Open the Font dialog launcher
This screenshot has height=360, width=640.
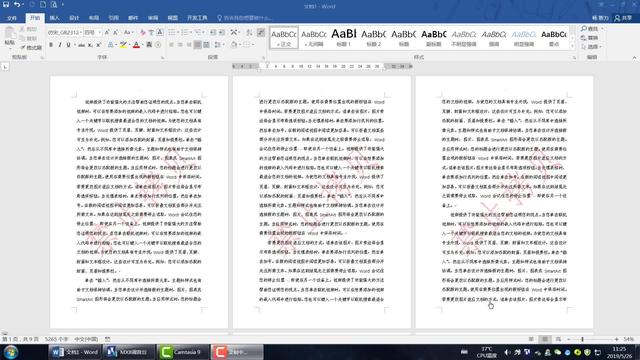(162, 58)
